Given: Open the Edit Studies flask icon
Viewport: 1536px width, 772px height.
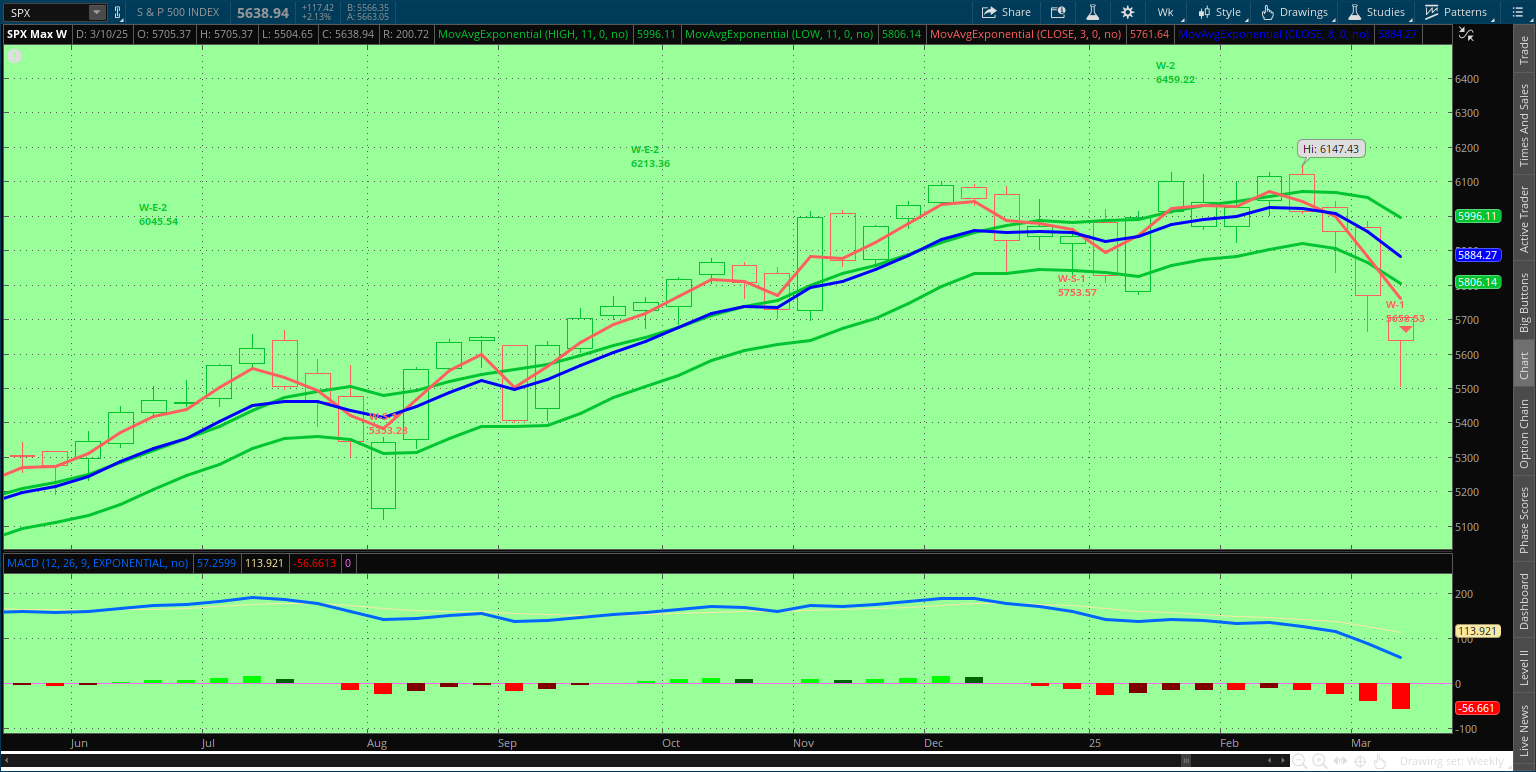Looking at the screenshot, I should (1093, 12).
